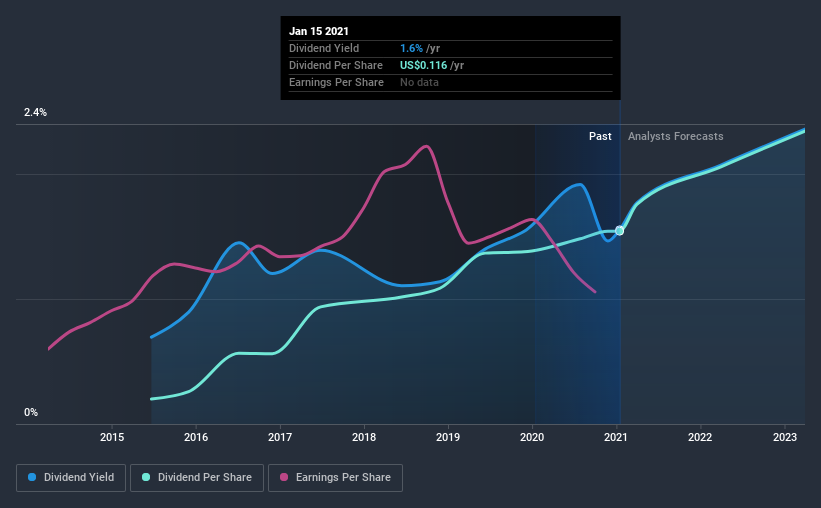The width and height of the screenshot is (821, 508).
Task: Click the 2022 x-axis label
Action: (x=700, y=437)
